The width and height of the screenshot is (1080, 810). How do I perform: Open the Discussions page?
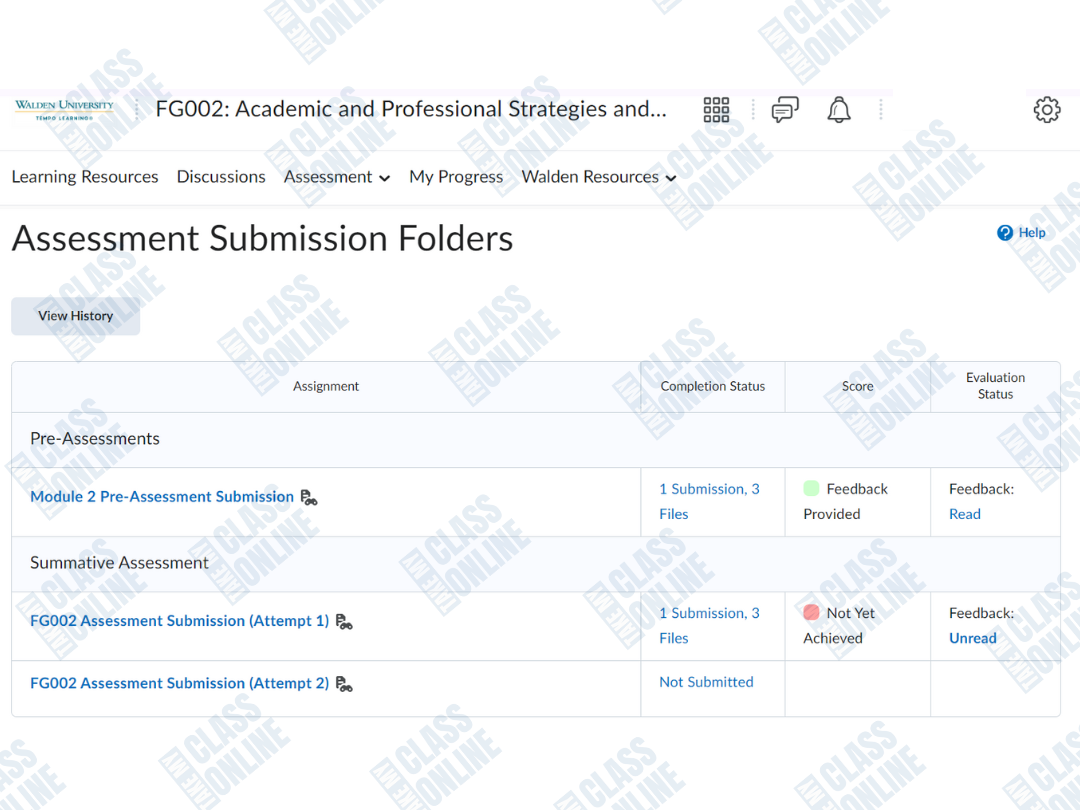221,177
